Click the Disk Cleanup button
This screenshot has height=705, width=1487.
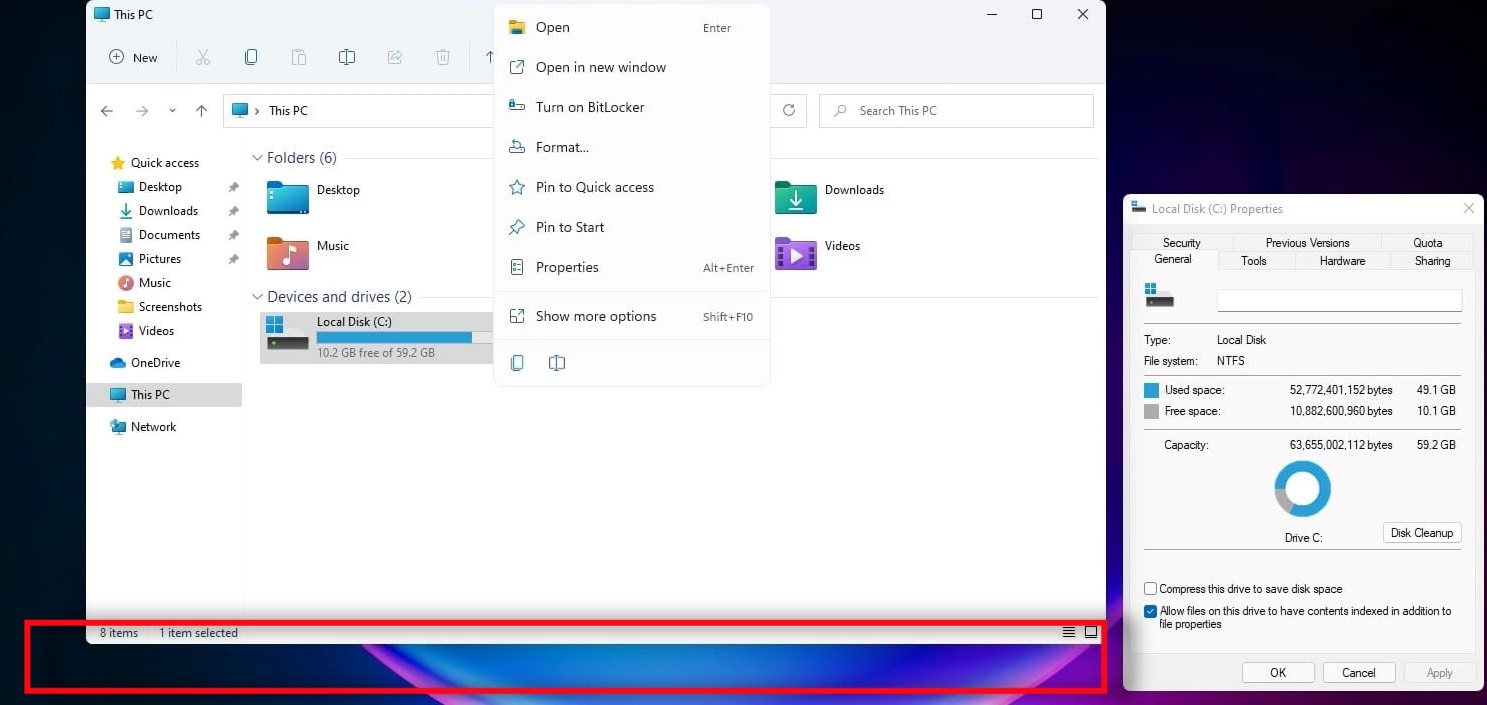(x=1422, y=533)
